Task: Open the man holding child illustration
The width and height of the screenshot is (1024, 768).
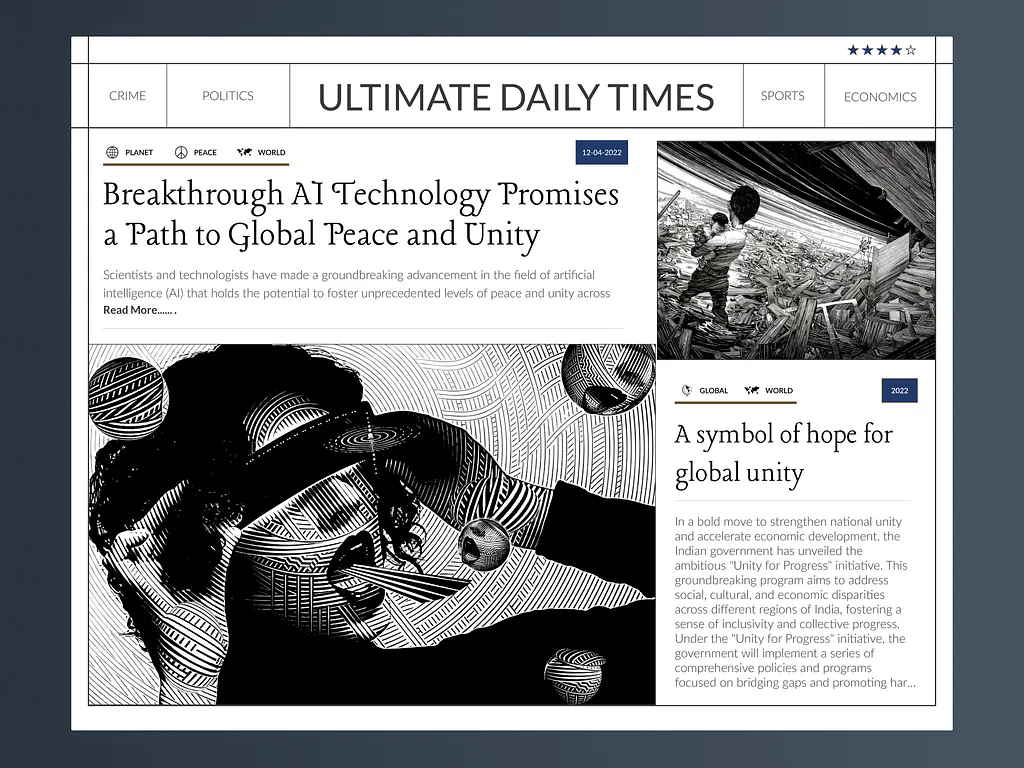Action: (x=796, y=250)
